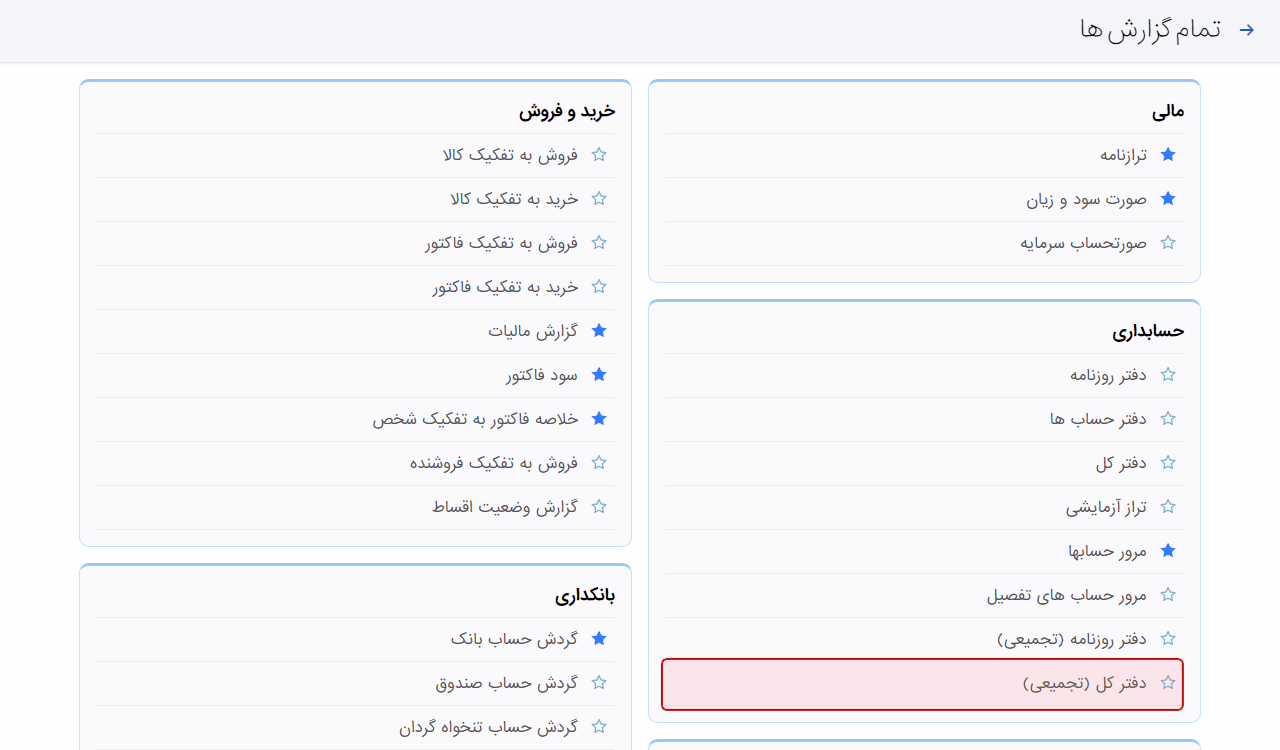Open the دفتر روزنامه (تجمیعی) report

pyautogui.click(x=1071, y=639)
